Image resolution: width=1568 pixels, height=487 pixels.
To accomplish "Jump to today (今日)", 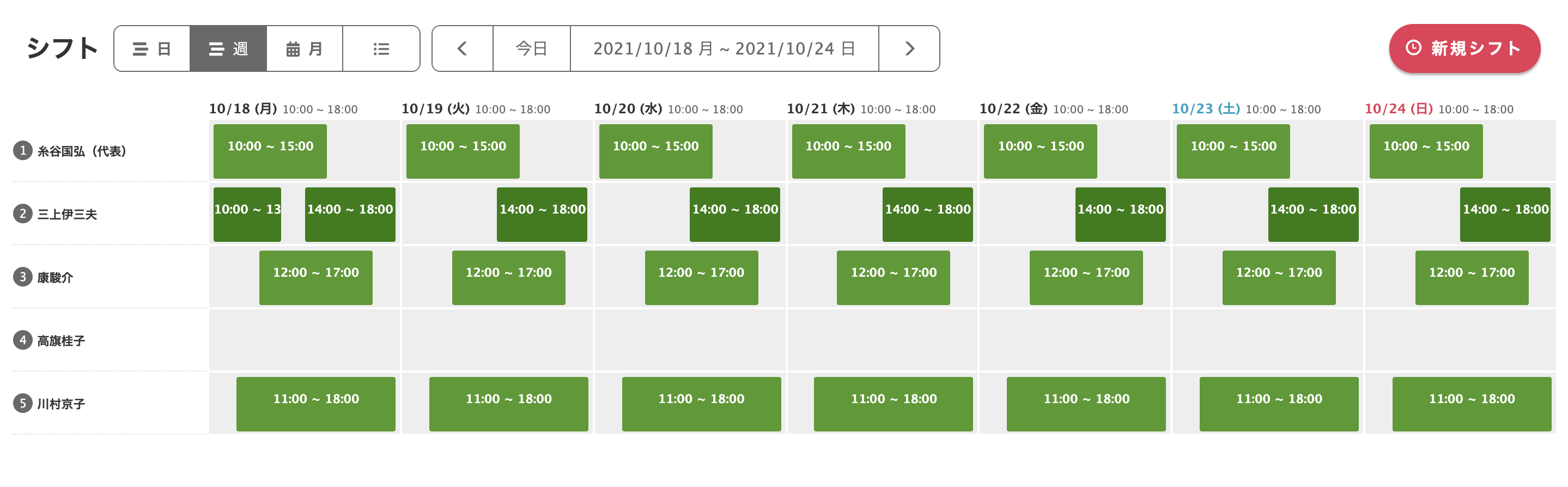I will tap(531, 48).
